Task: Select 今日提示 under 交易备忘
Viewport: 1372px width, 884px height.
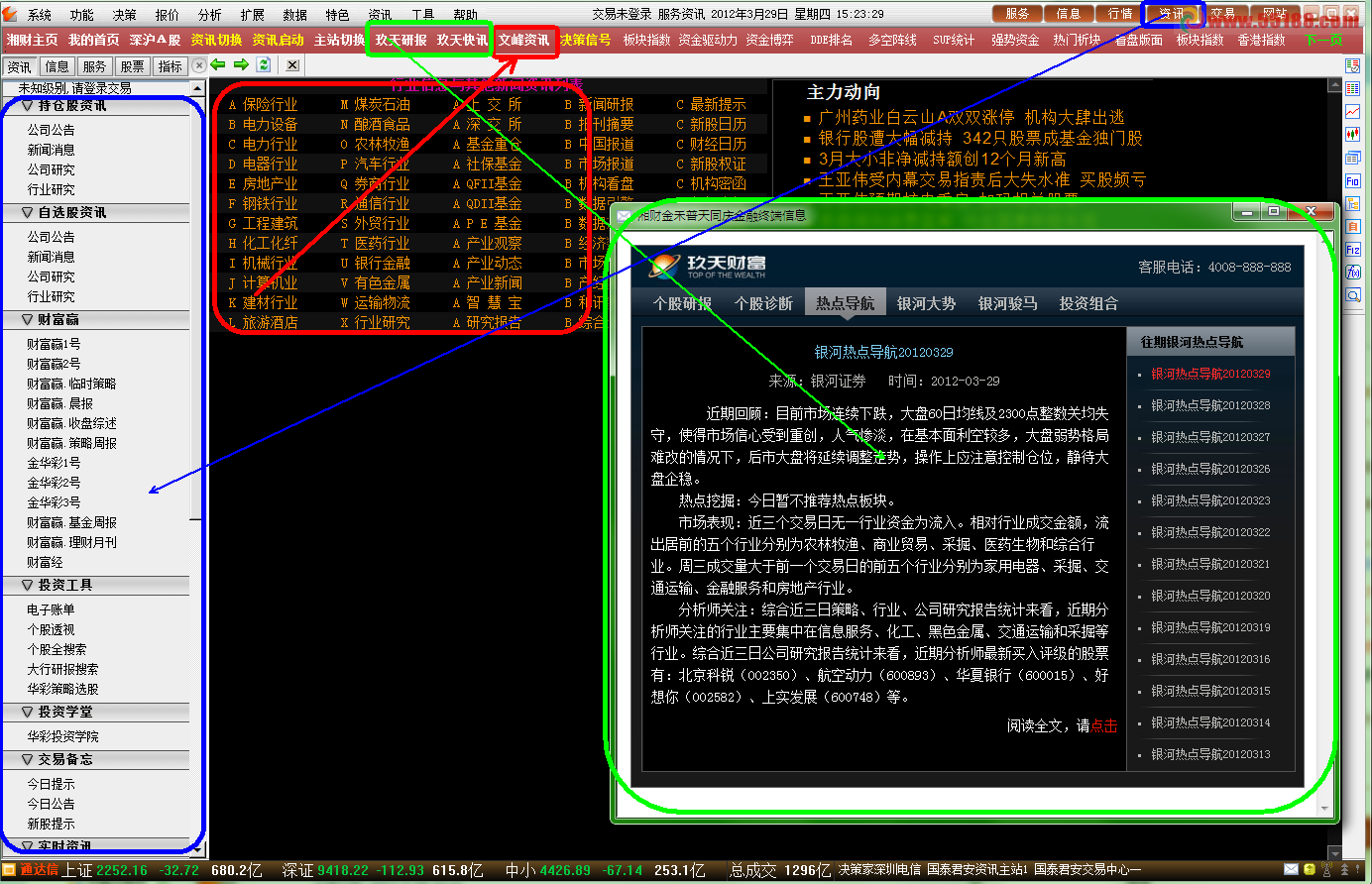Action: (51, 784)
